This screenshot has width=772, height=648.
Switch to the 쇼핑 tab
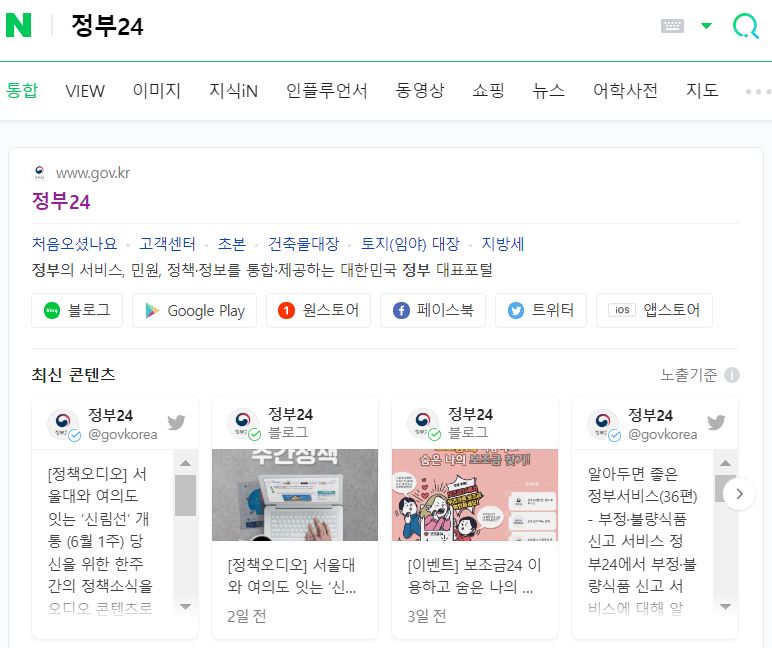488,91
